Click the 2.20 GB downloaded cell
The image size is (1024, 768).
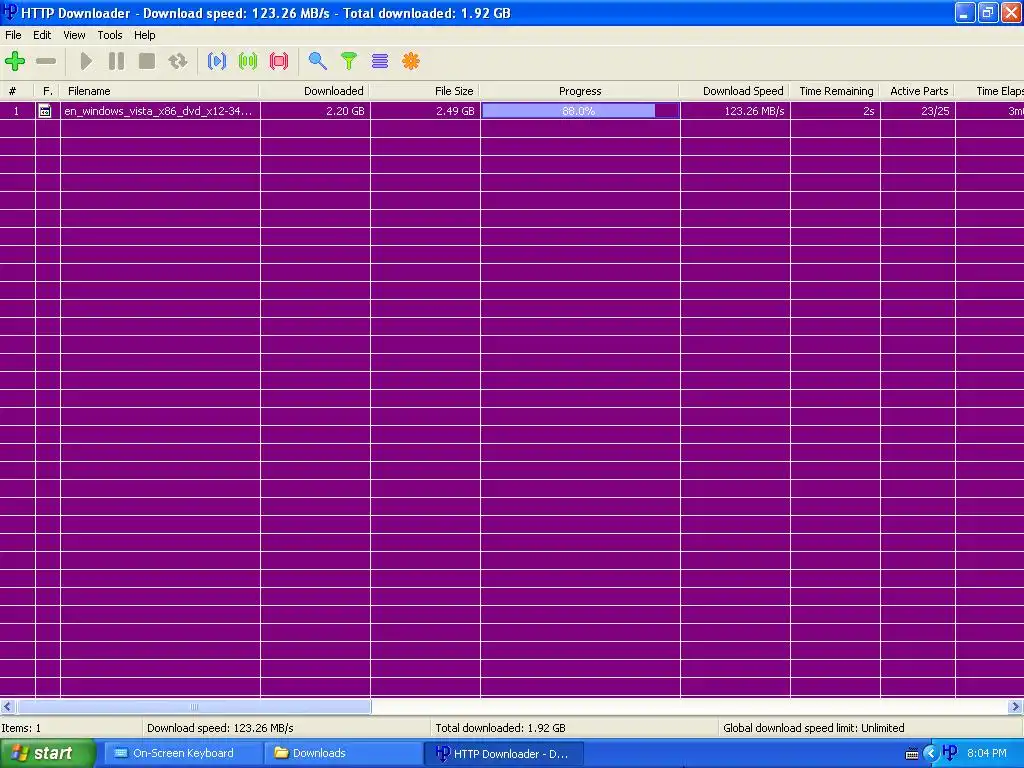tap(315, 111)
